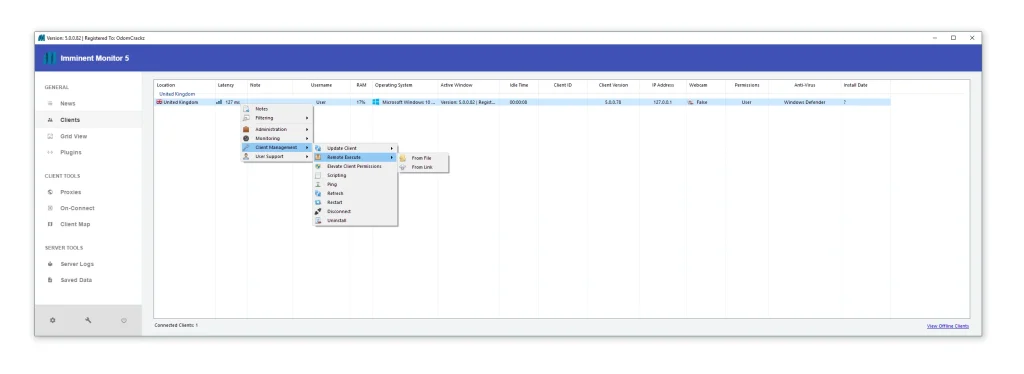
Task: Open the Client Map icon
Action: point(50,224)
